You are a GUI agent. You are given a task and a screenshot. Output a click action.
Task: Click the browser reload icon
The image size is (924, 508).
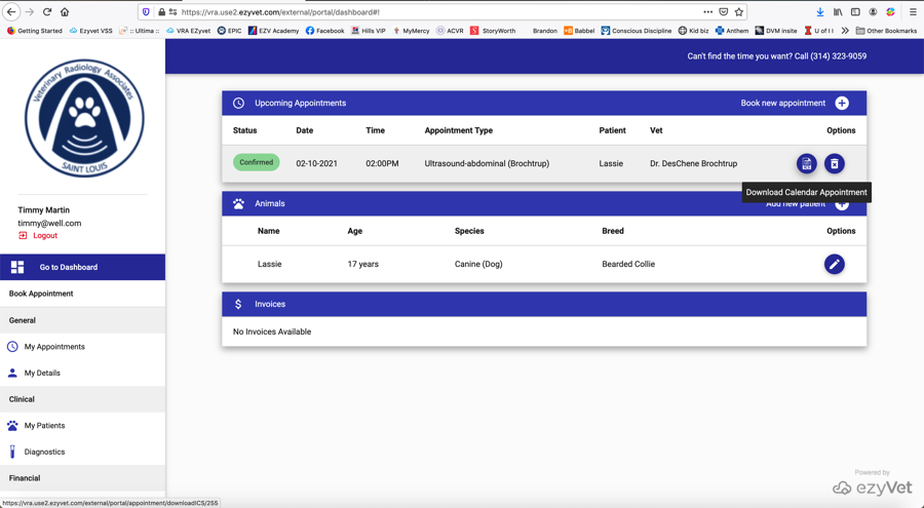click(x=47, y=12)
